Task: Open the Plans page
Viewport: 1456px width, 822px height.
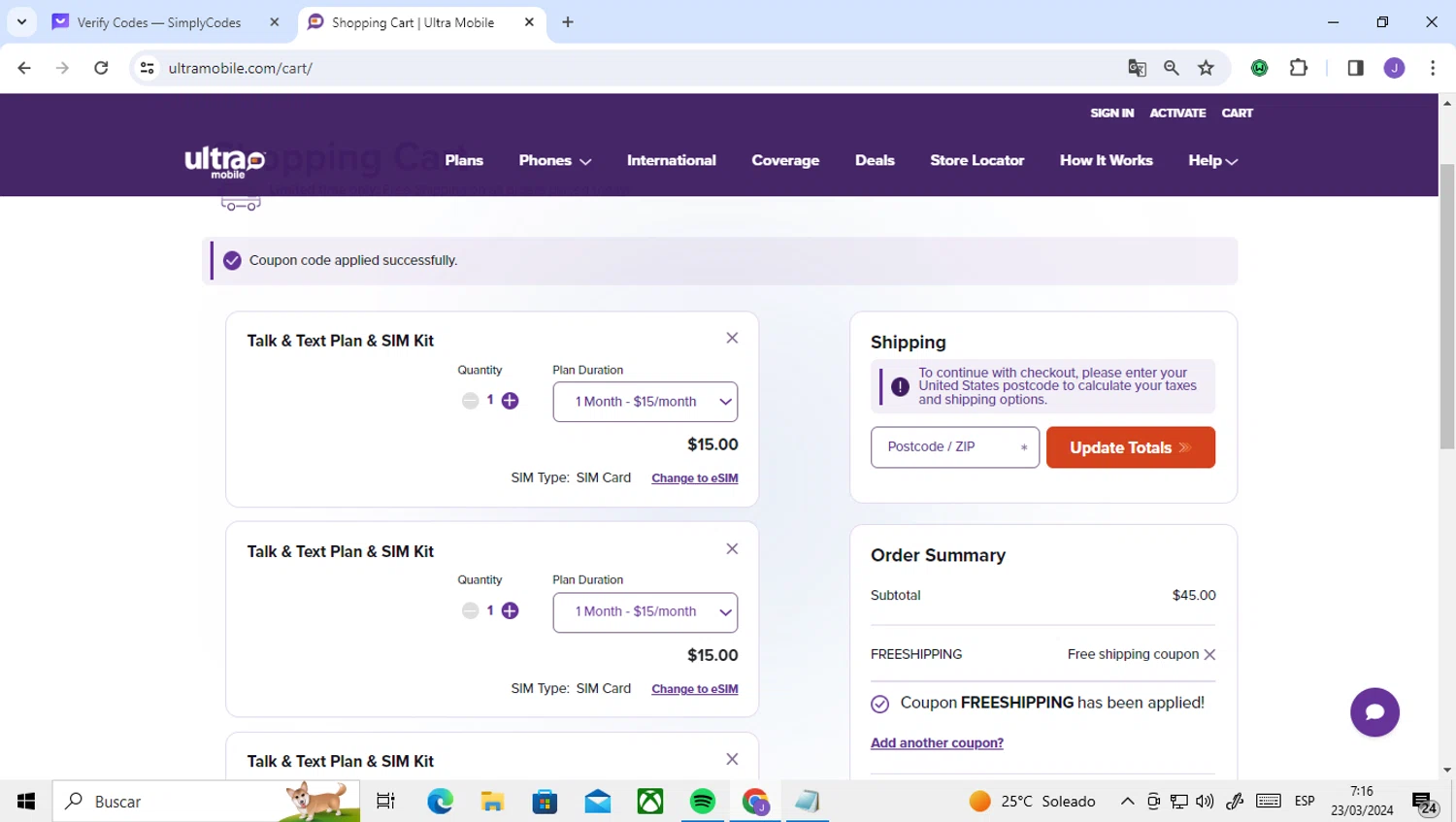Action: coord(464,161)
